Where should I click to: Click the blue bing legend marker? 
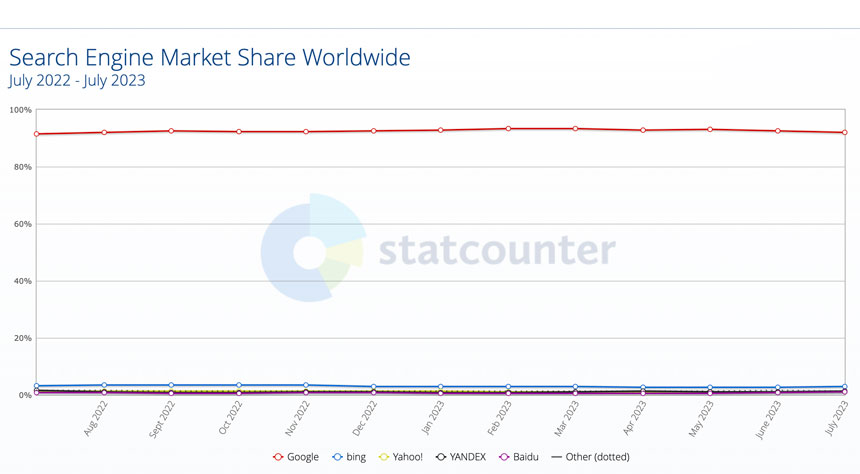[338, 457]
